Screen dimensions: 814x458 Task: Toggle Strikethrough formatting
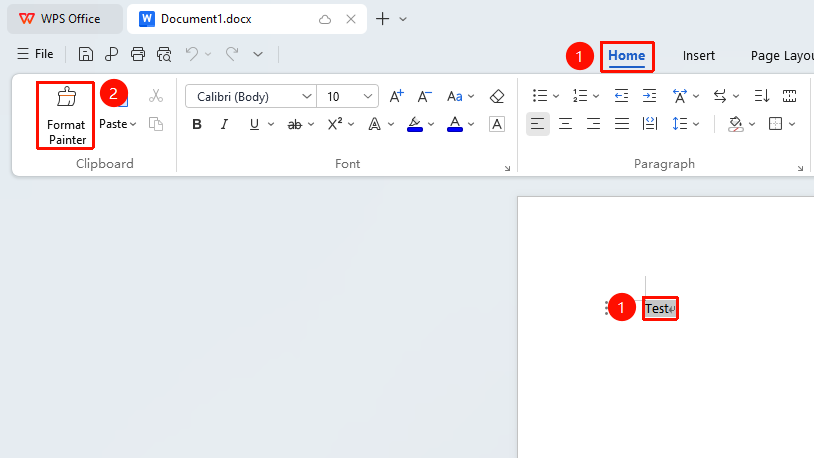click(294, 124)
